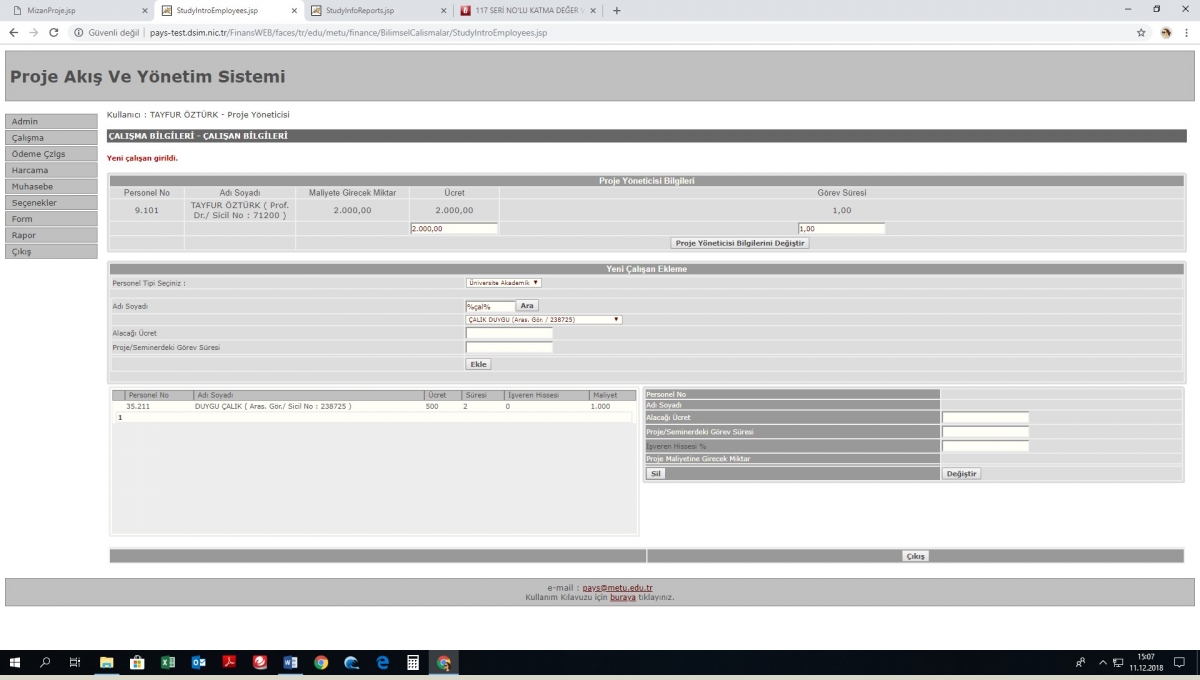Bookmark this page with the star icon

click(x=1141, y=32)
